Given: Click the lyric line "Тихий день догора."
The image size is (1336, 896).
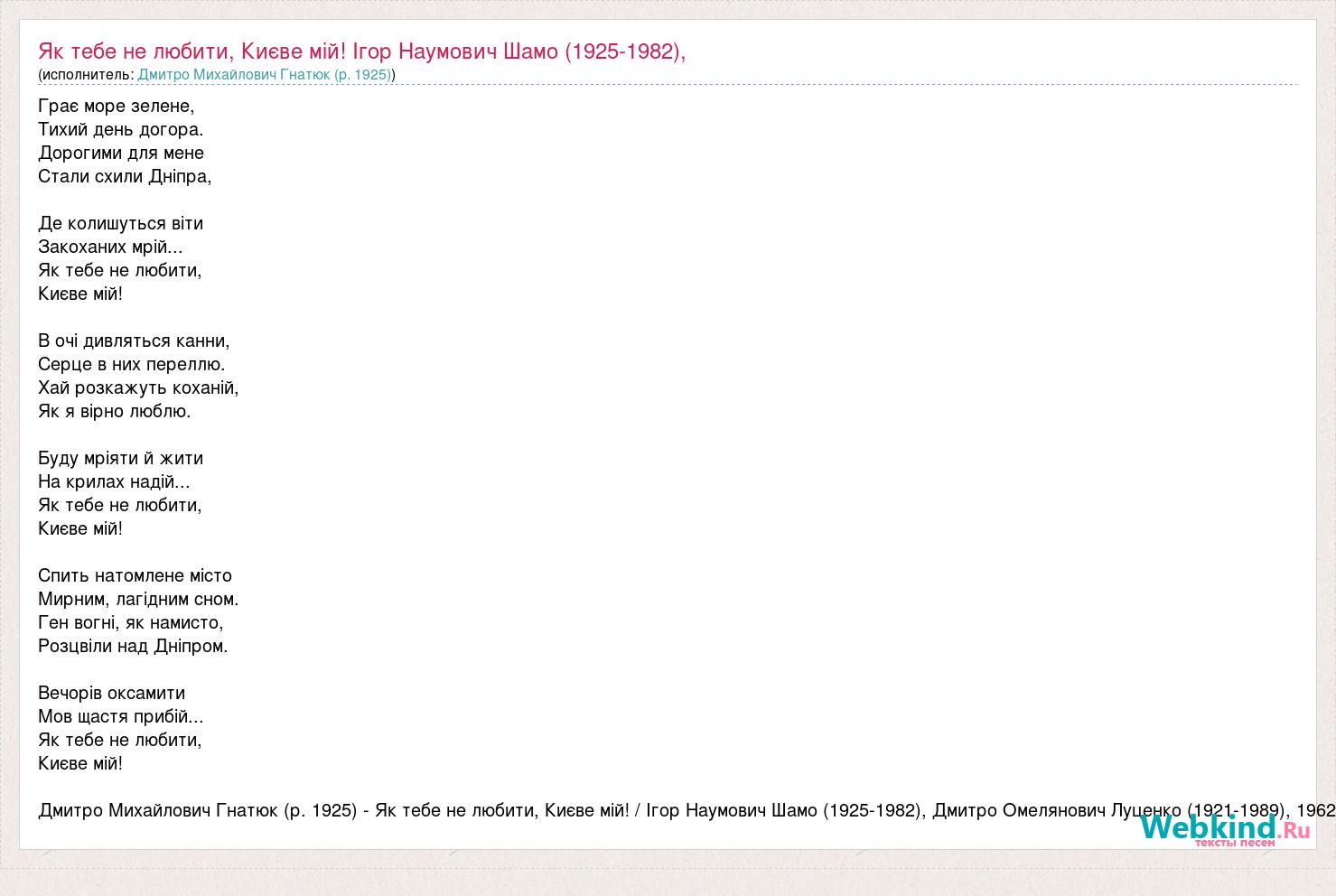Looking at the screenshot, I should (x=121, y=129).
